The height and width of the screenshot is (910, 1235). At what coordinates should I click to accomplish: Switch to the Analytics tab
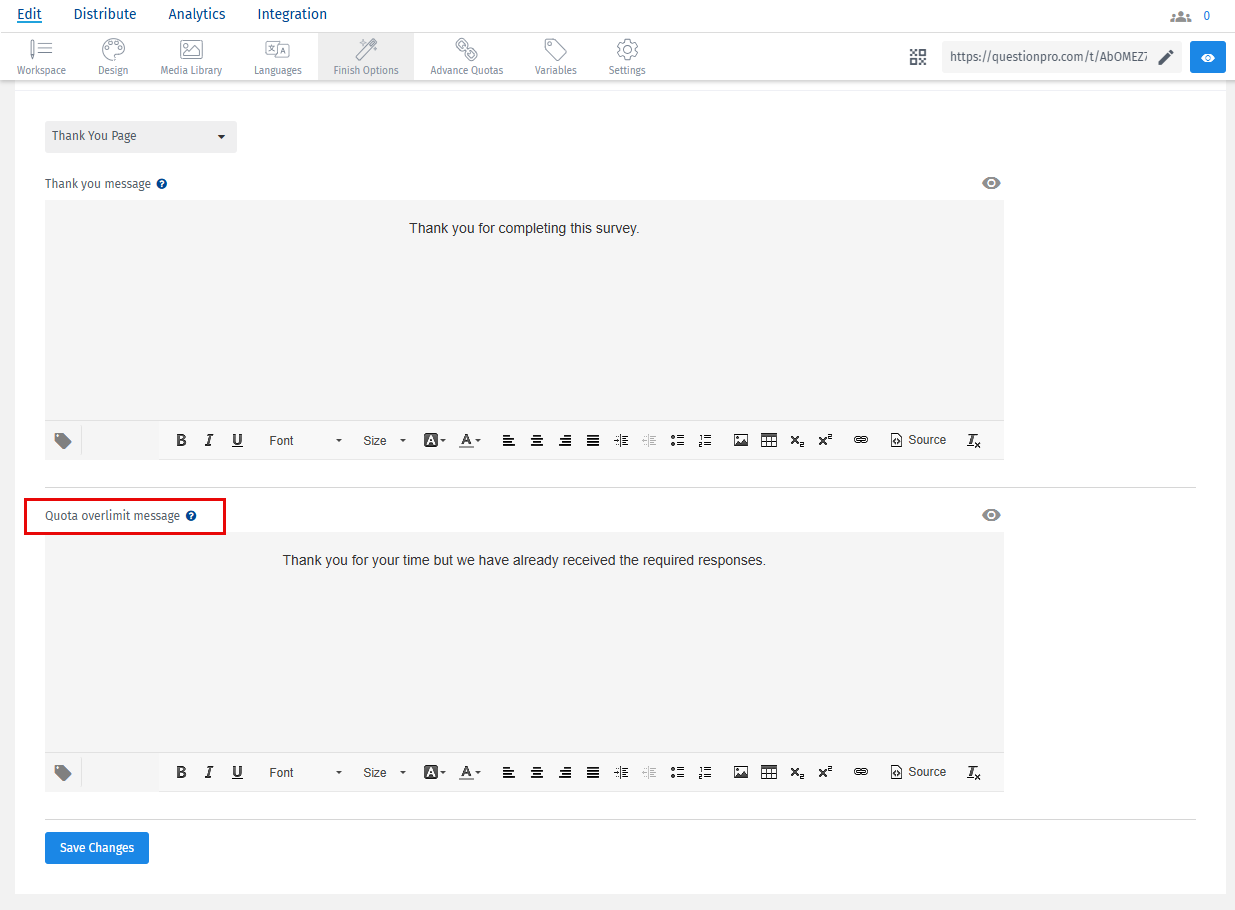197,14
